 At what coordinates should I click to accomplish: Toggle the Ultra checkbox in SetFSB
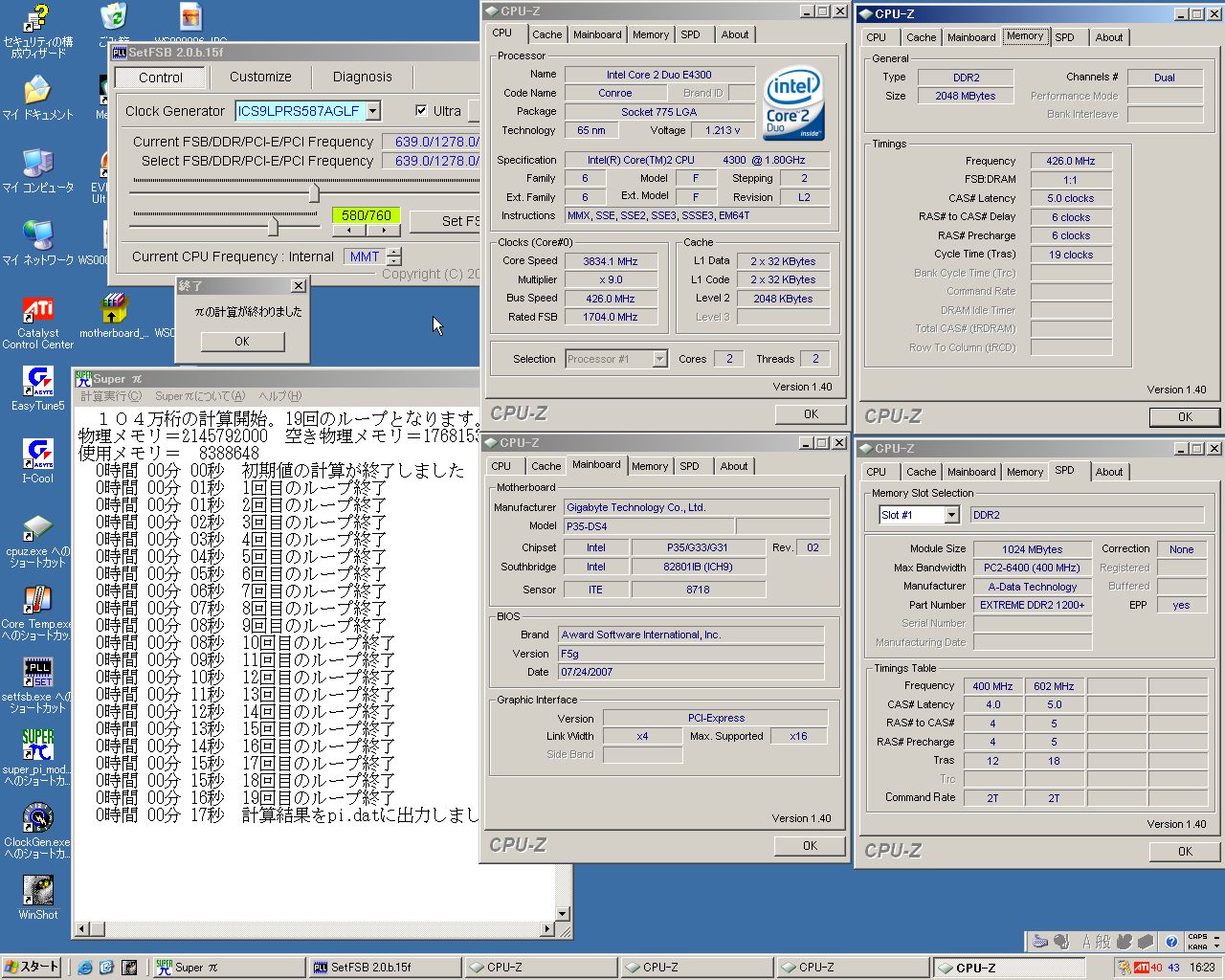point(421,111)
